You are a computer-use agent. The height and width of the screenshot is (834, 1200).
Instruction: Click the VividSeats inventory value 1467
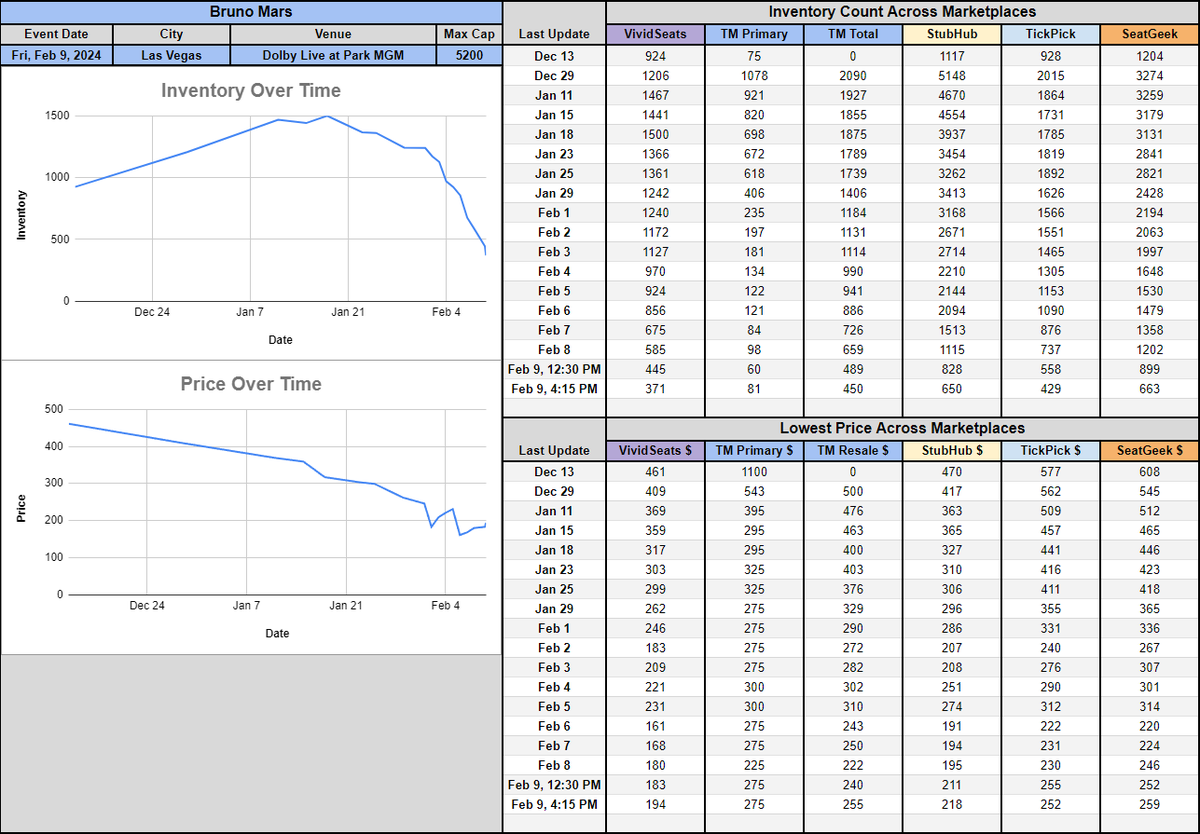click(655, 96)
